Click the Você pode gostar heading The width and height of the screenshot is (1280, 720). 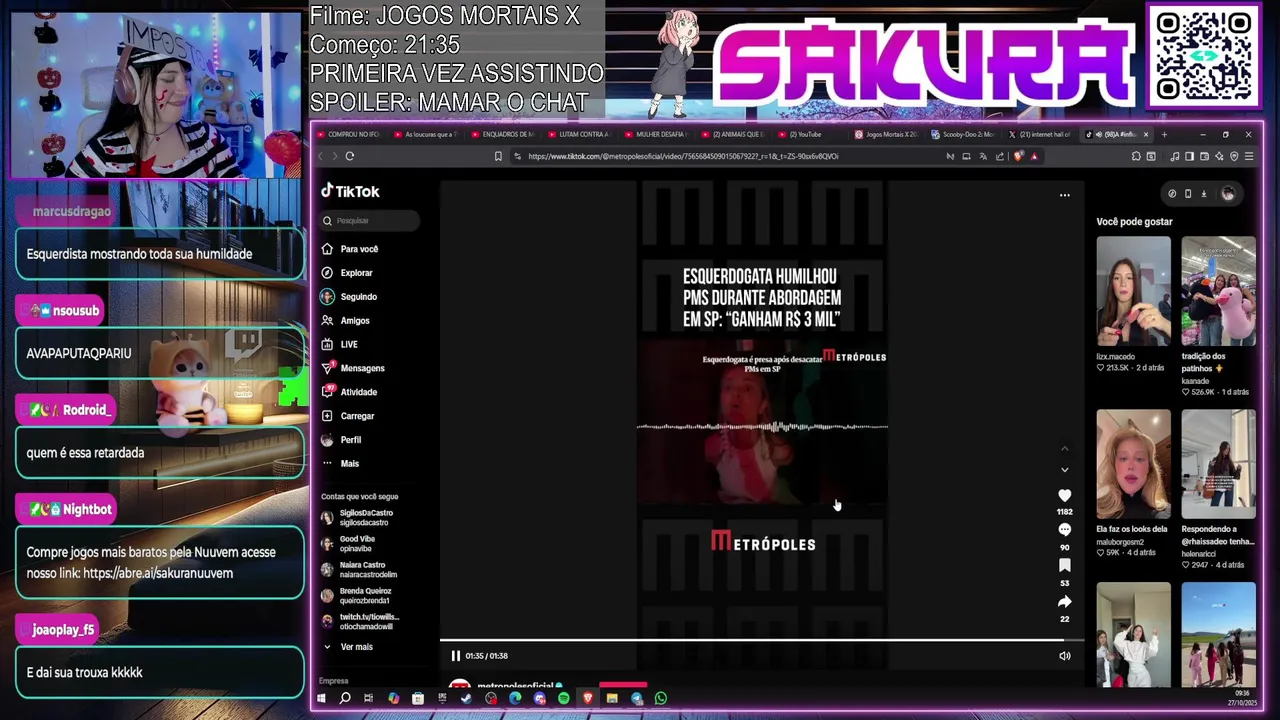coord(1134,222)
